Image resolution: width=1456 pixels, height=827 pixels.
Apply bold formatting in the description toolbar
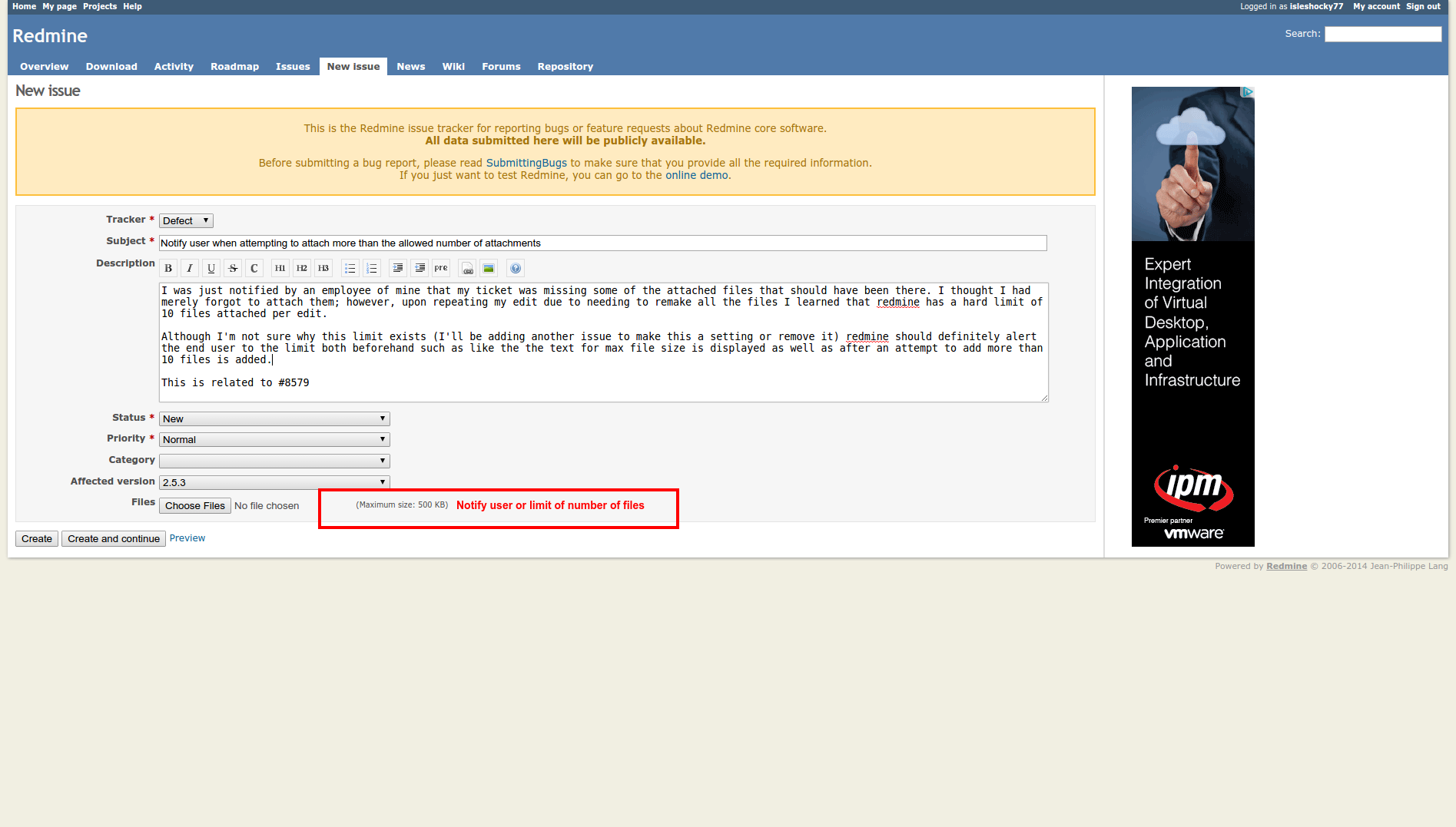coord(168,268)
